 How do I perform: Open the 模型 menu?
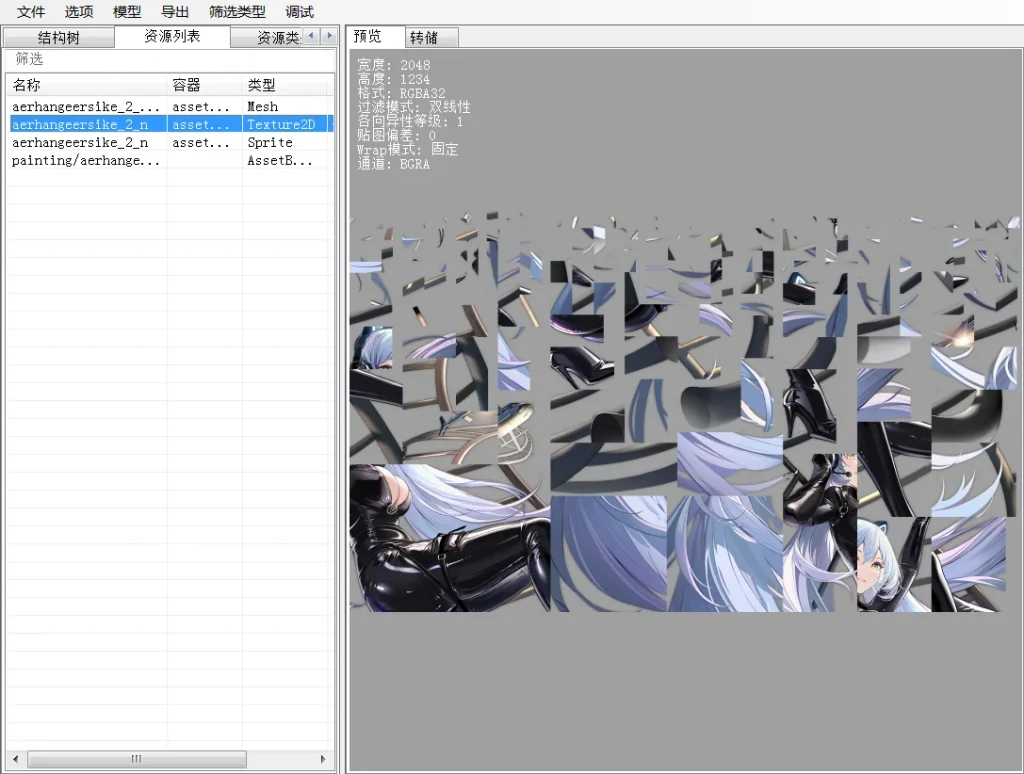(x=127, y=12)
